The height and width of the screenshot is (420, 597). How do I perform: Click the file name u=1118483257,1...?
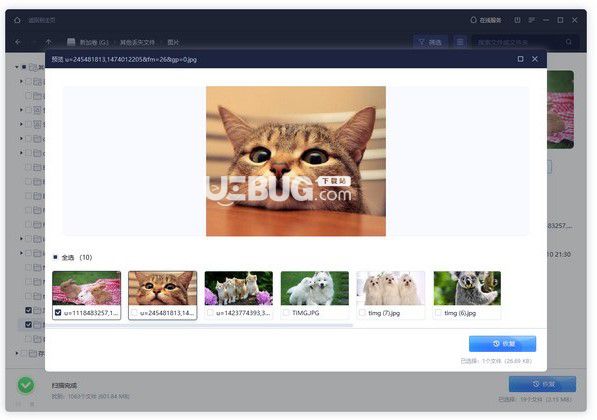91,313
